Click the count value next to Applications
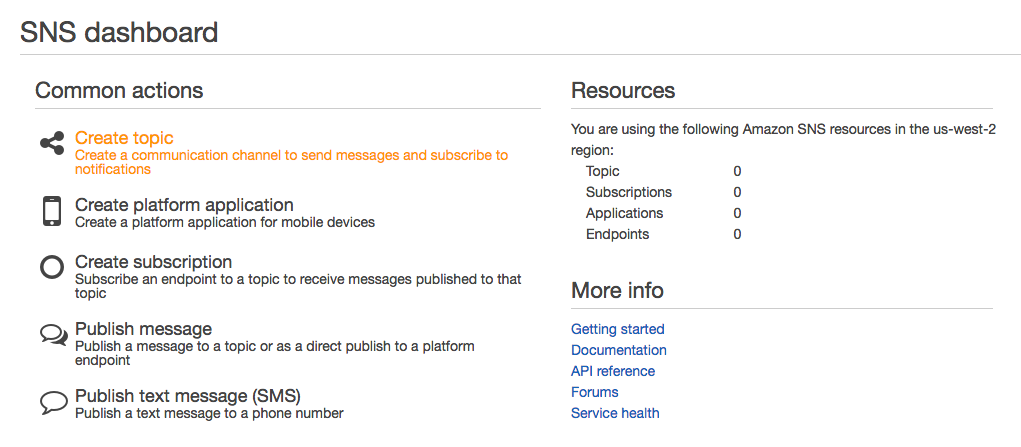Viewport: 1021px width, 447px height. click(x=737, y=213)
